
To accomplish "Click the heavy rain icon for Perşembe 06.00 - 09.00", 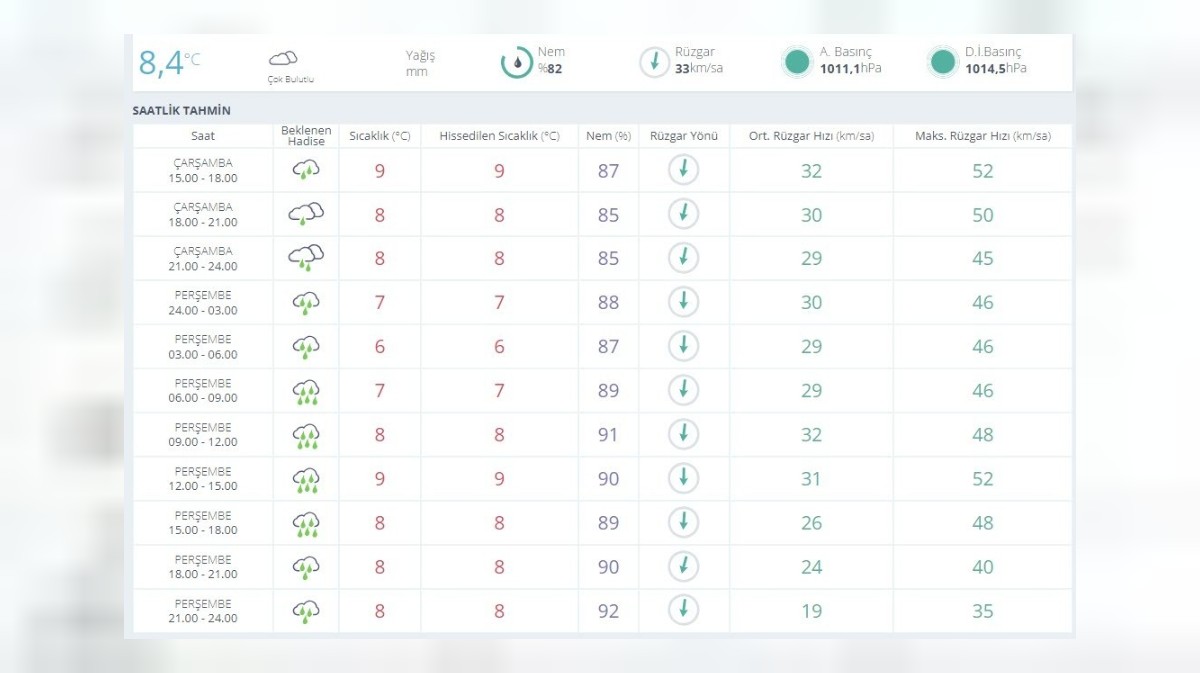I will click(x=306, y=391).
